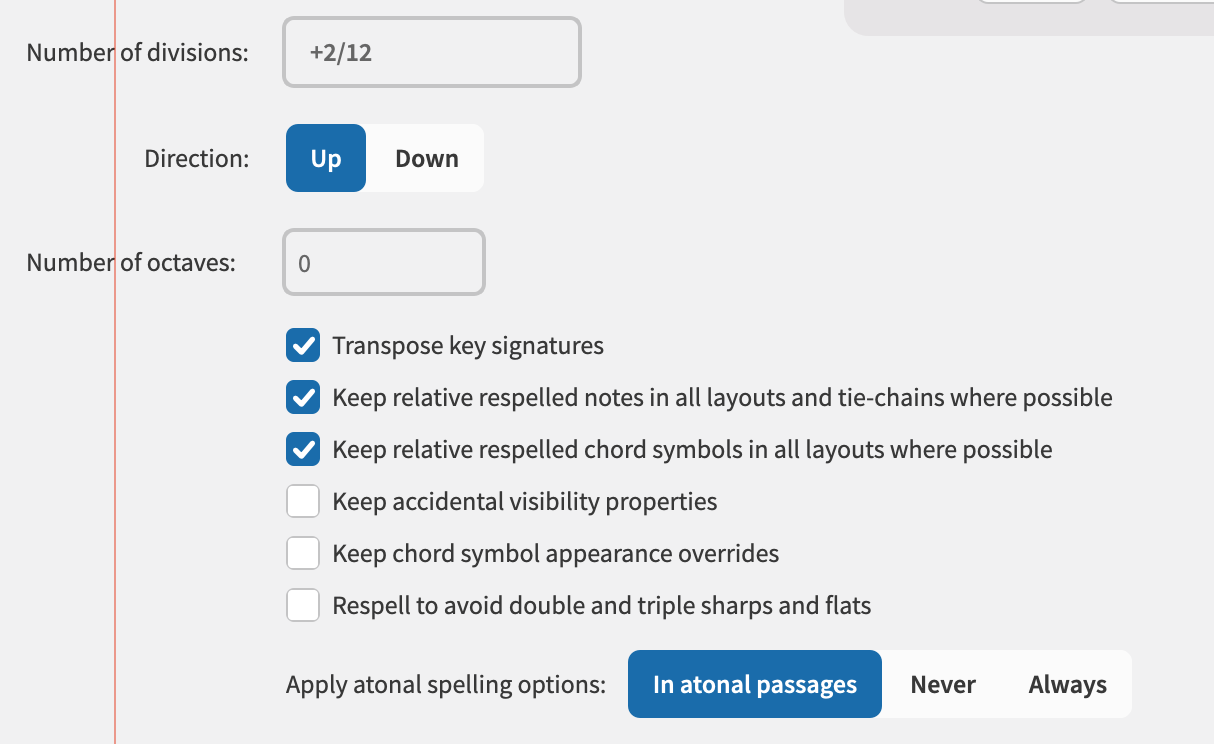Uncheck "Keep relative respelled notes in all layouts"
The height and width of the screenshot is (744, 1214).
[303, 397]
